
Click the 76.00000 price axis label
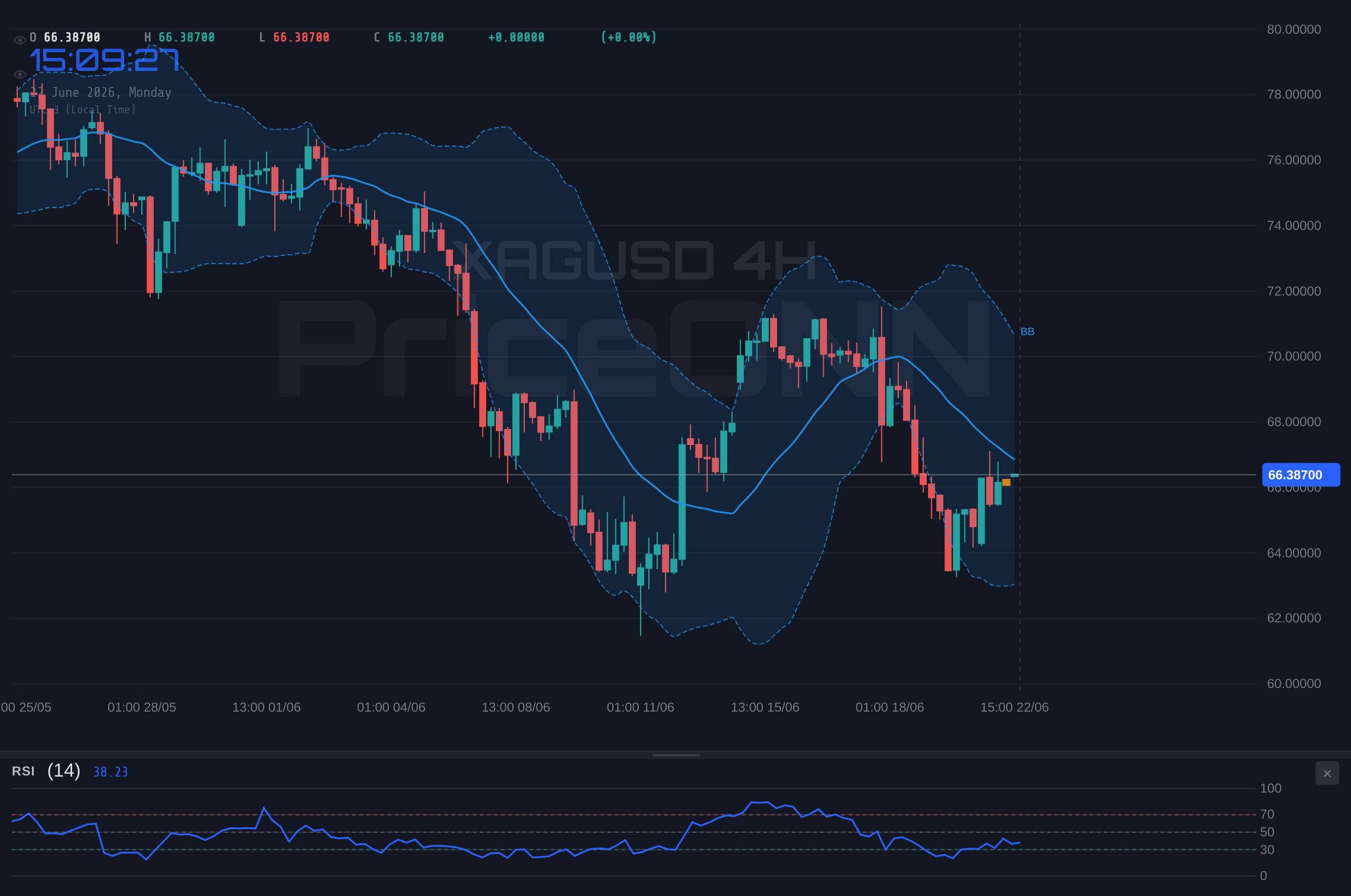click(x=1294, y=160)
